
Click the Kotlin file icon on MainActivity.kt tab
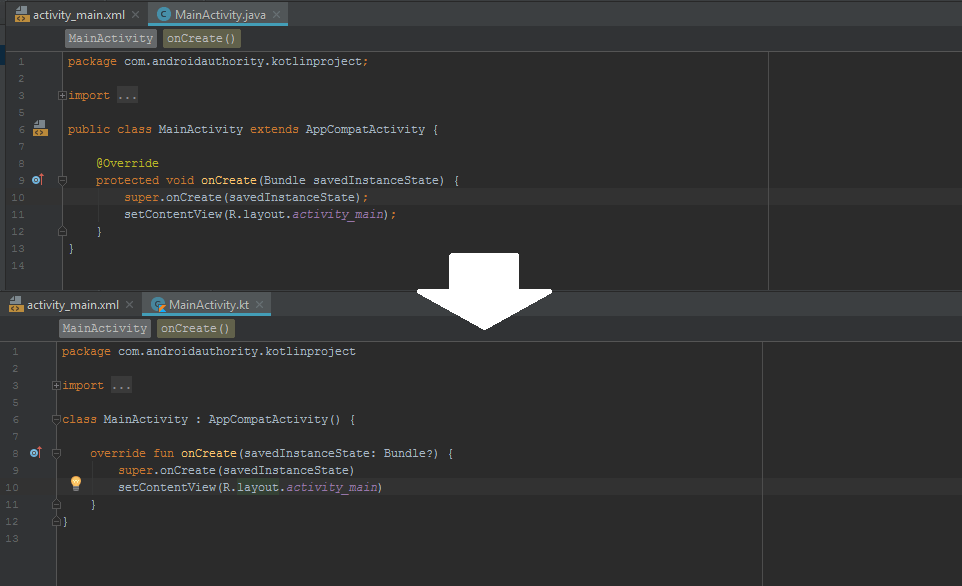pyautogui.click(x=157, y=303)
